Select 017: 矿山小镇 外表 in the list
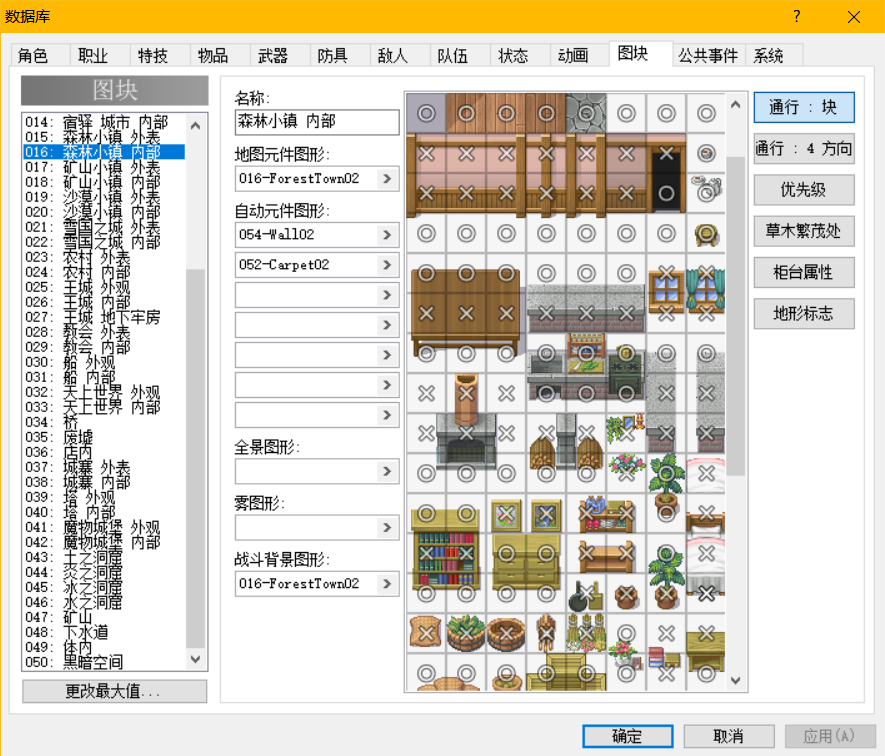This screenshot has width=885, height=756. coord(104,167)
